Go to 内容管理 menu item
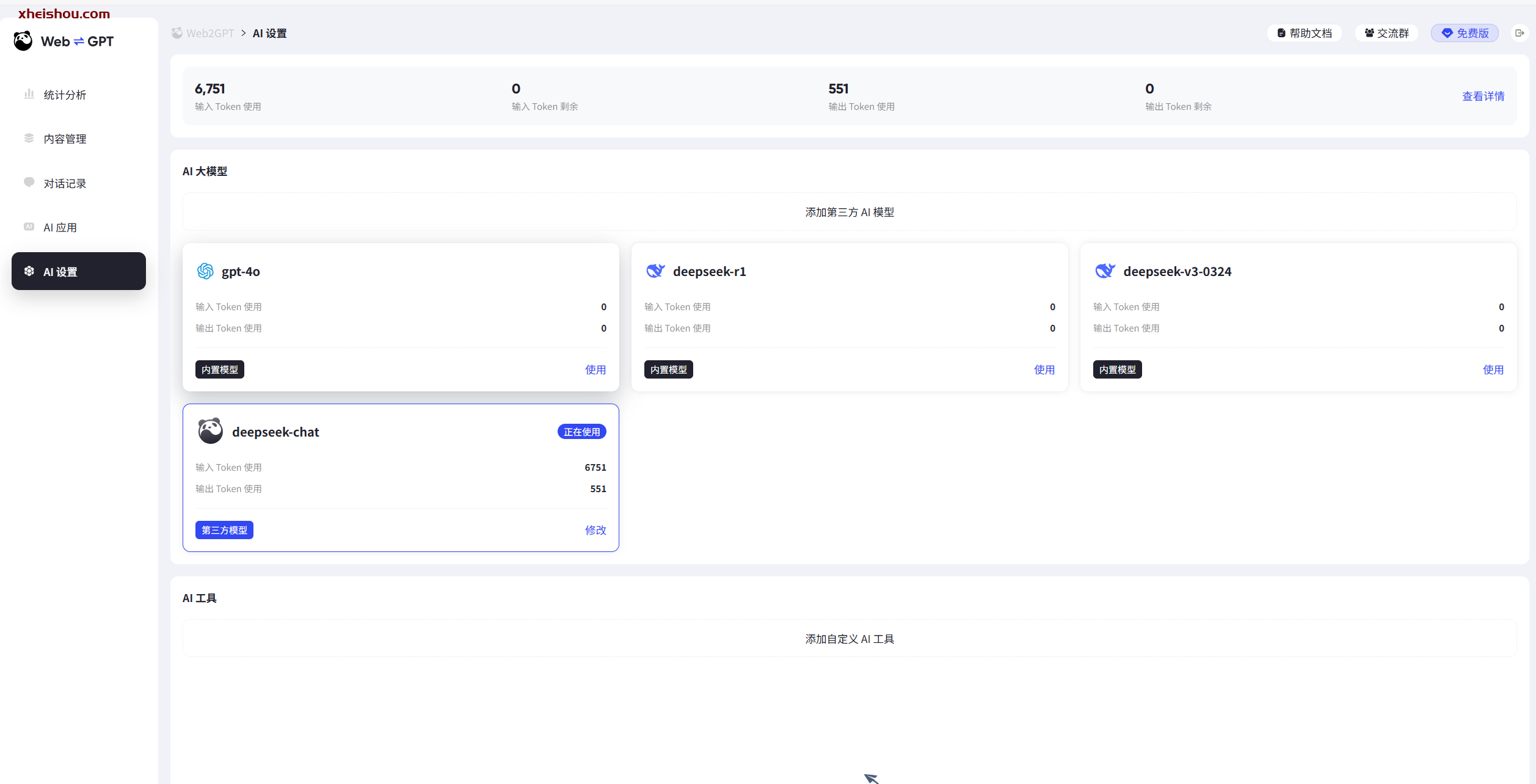Image resolution: width=1536 pixels, height=784 pixels. tap(79, 139)
